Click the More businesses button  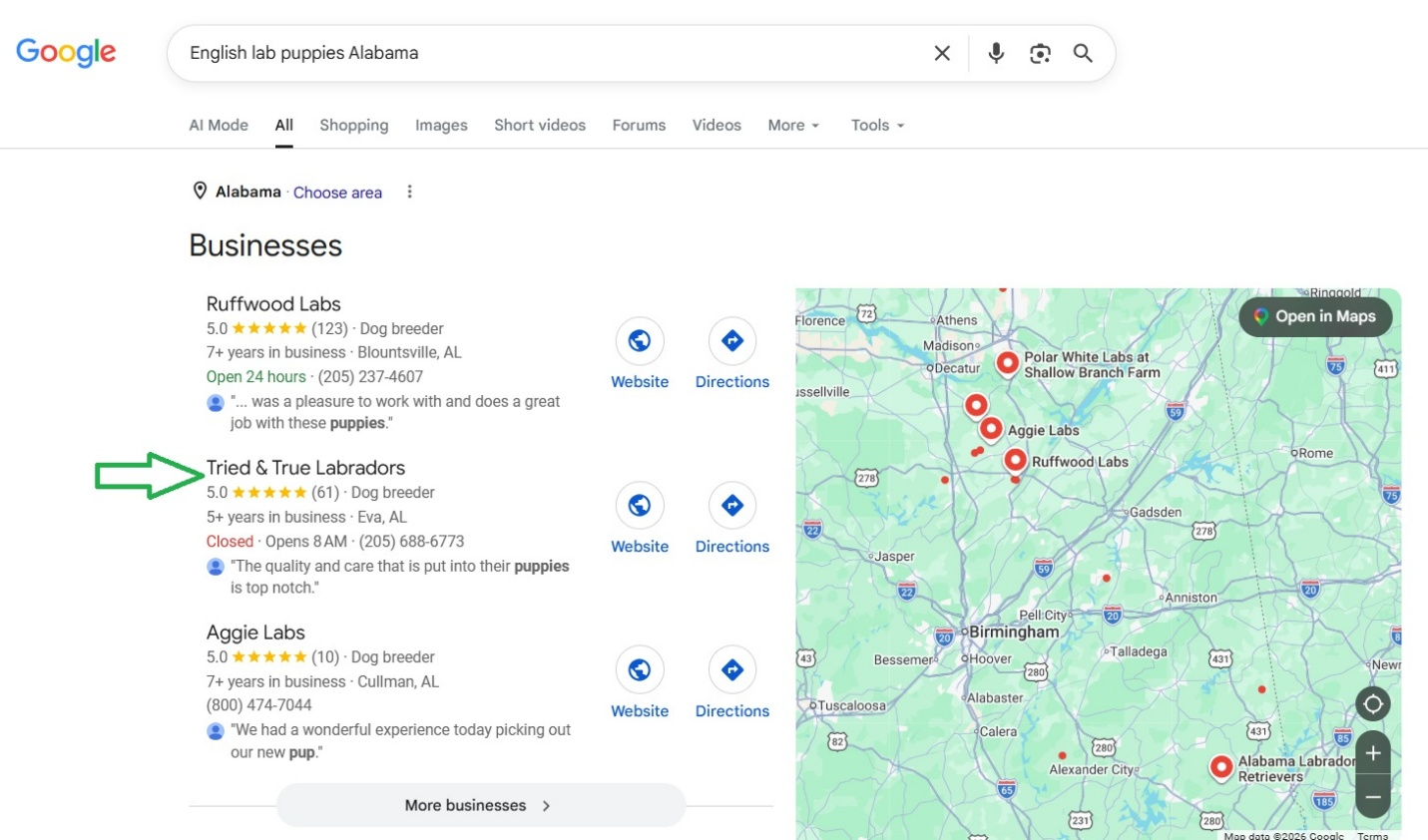point(481,805)
